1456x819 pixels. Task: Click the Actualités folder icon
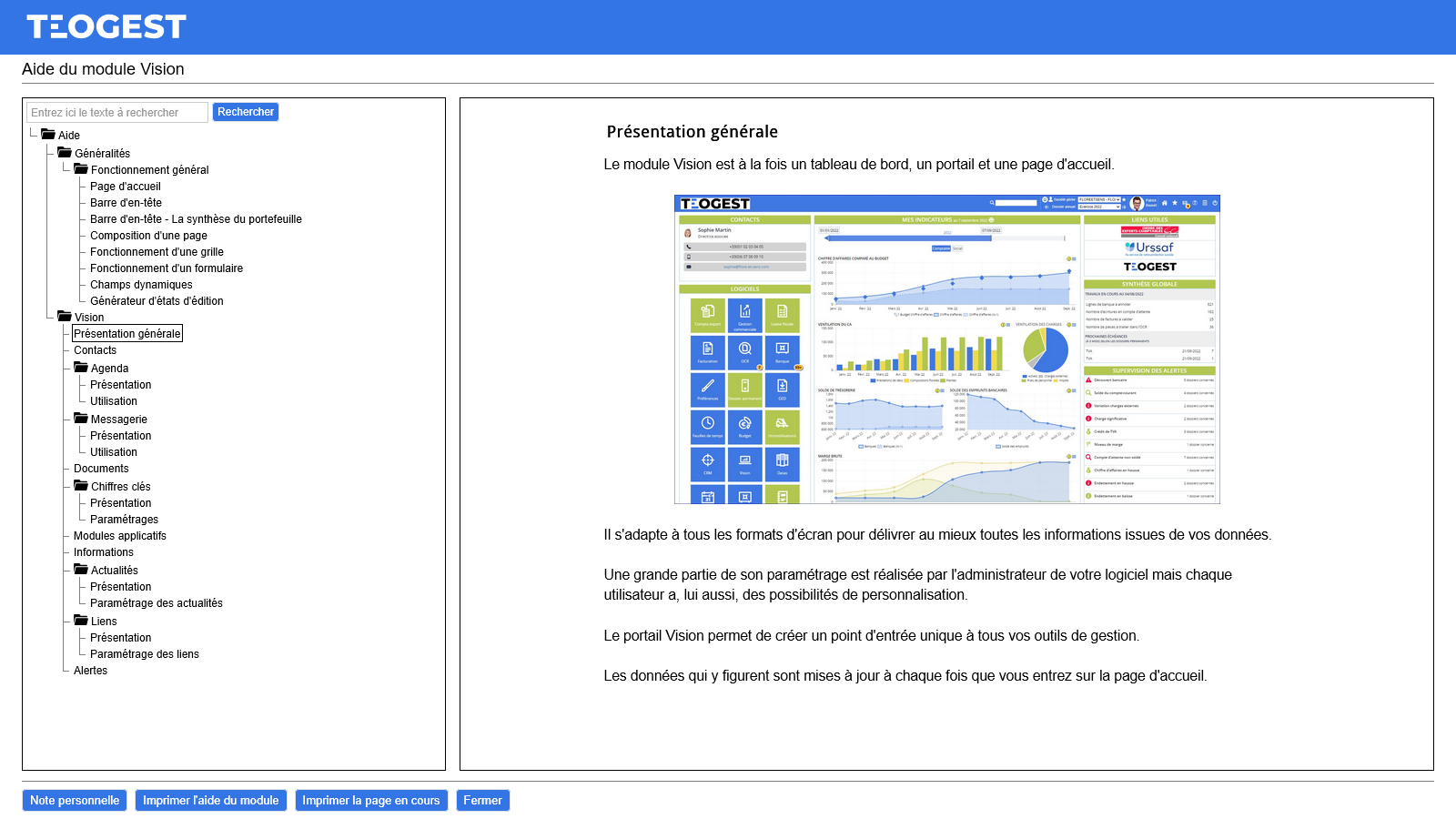coord(81,570)
